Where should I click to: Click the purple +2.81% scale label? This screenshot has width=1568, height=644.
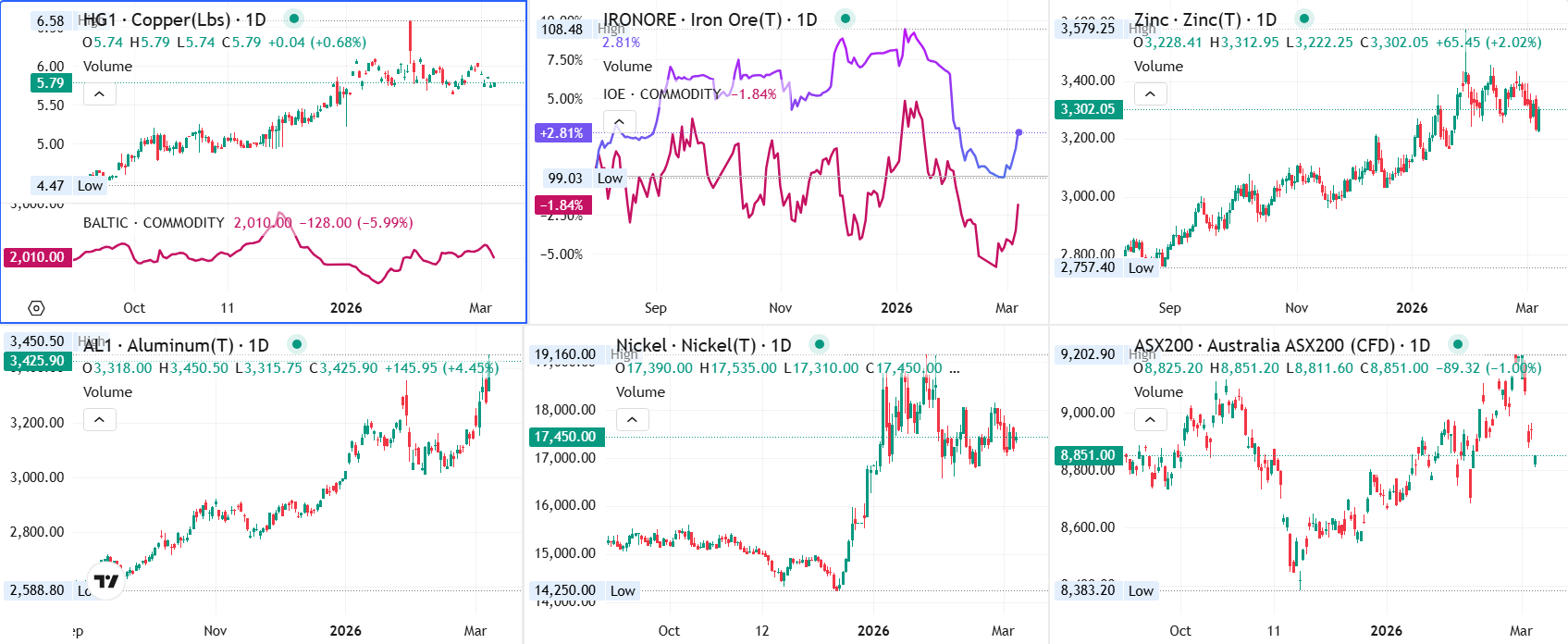[562, 133]
